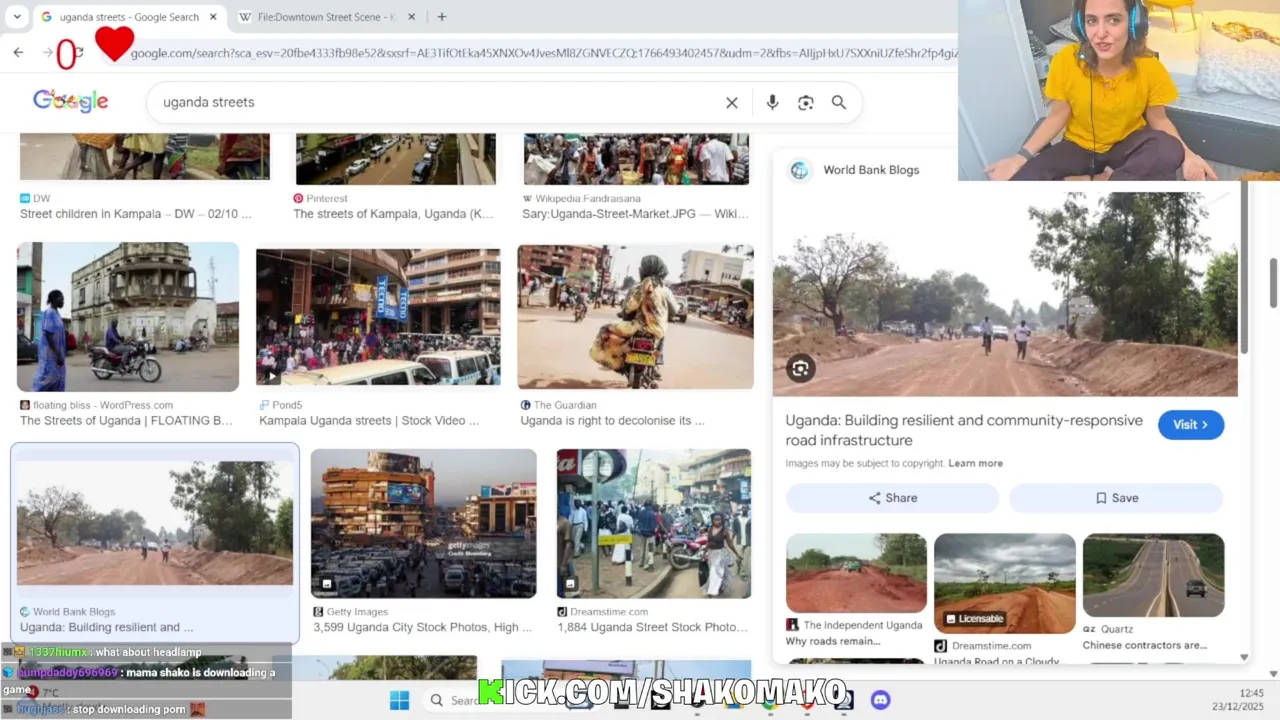This screenshot has width=1280, height=720.
Task: Open 'Street children in Kampala – DW' caption
Action: (x=136, y=214)
